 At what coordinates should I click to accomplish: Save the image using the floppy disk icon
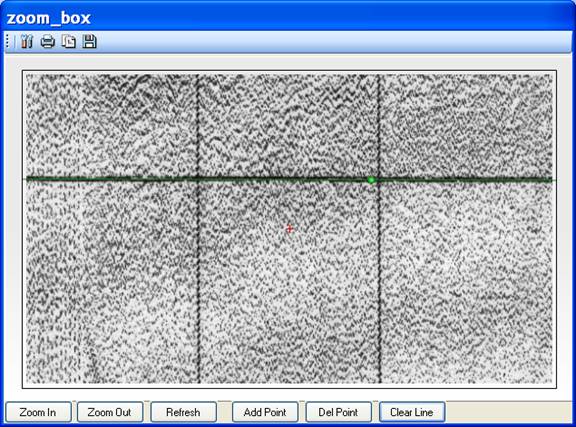coord(89,41)
